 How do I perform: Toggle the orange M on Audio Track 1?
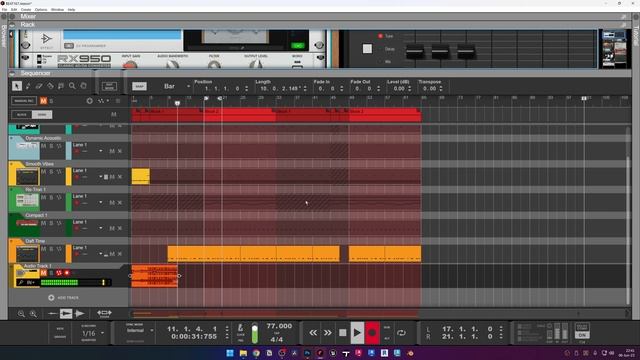tap(44, 273)
